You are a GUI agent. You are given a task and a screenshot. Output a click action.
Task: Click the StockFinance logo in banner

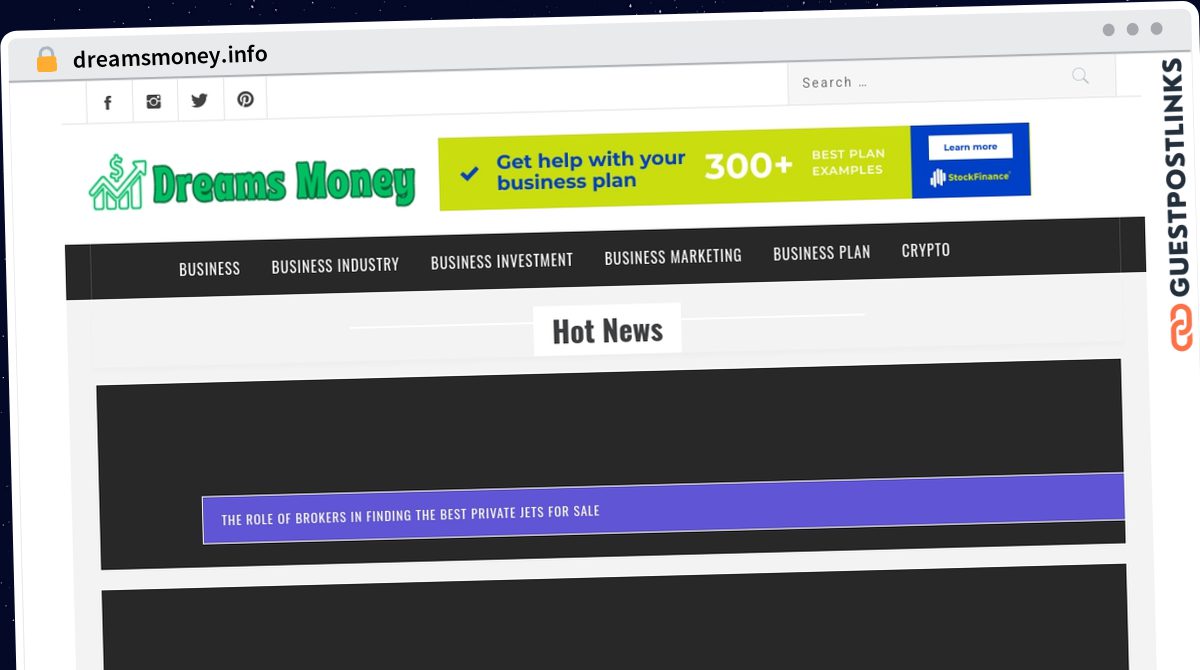point(970,178)
